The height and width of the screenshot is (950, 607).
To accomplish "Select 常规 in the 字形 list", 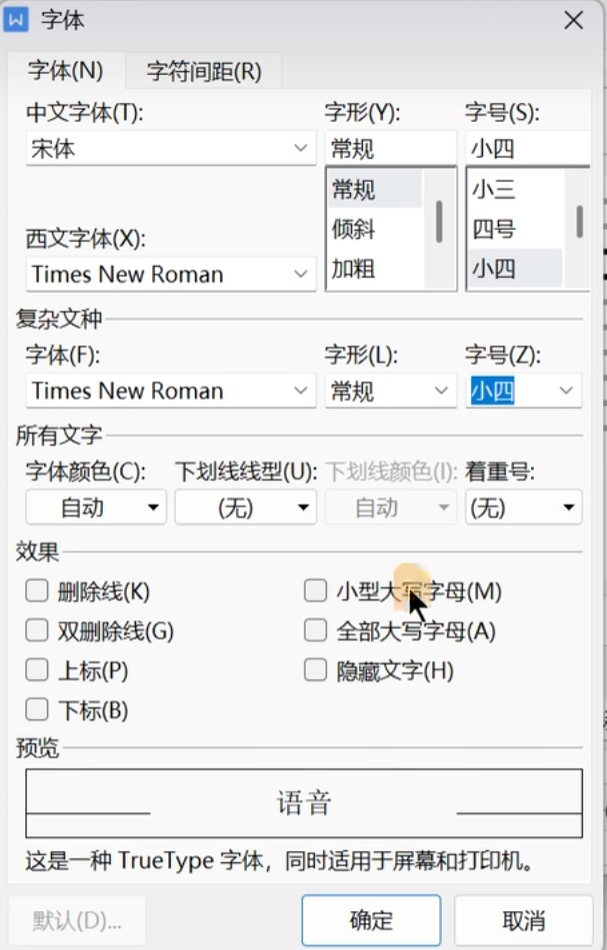I will coord(374,190).
